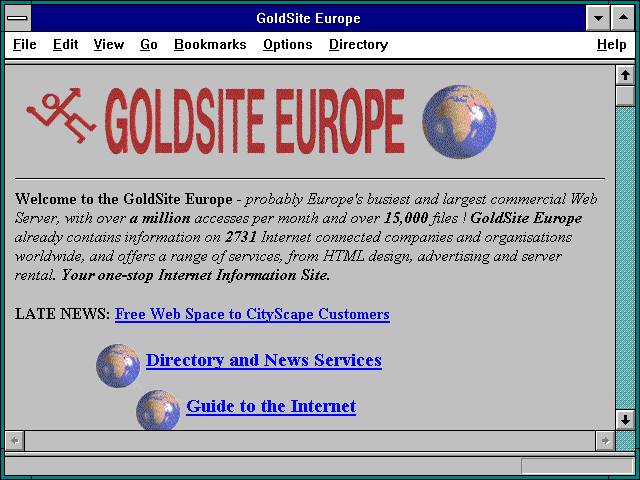Click the GoldSite Europe title bar
Image resolution: width=640 pixels, height=480 pixels.
point(308,18)
